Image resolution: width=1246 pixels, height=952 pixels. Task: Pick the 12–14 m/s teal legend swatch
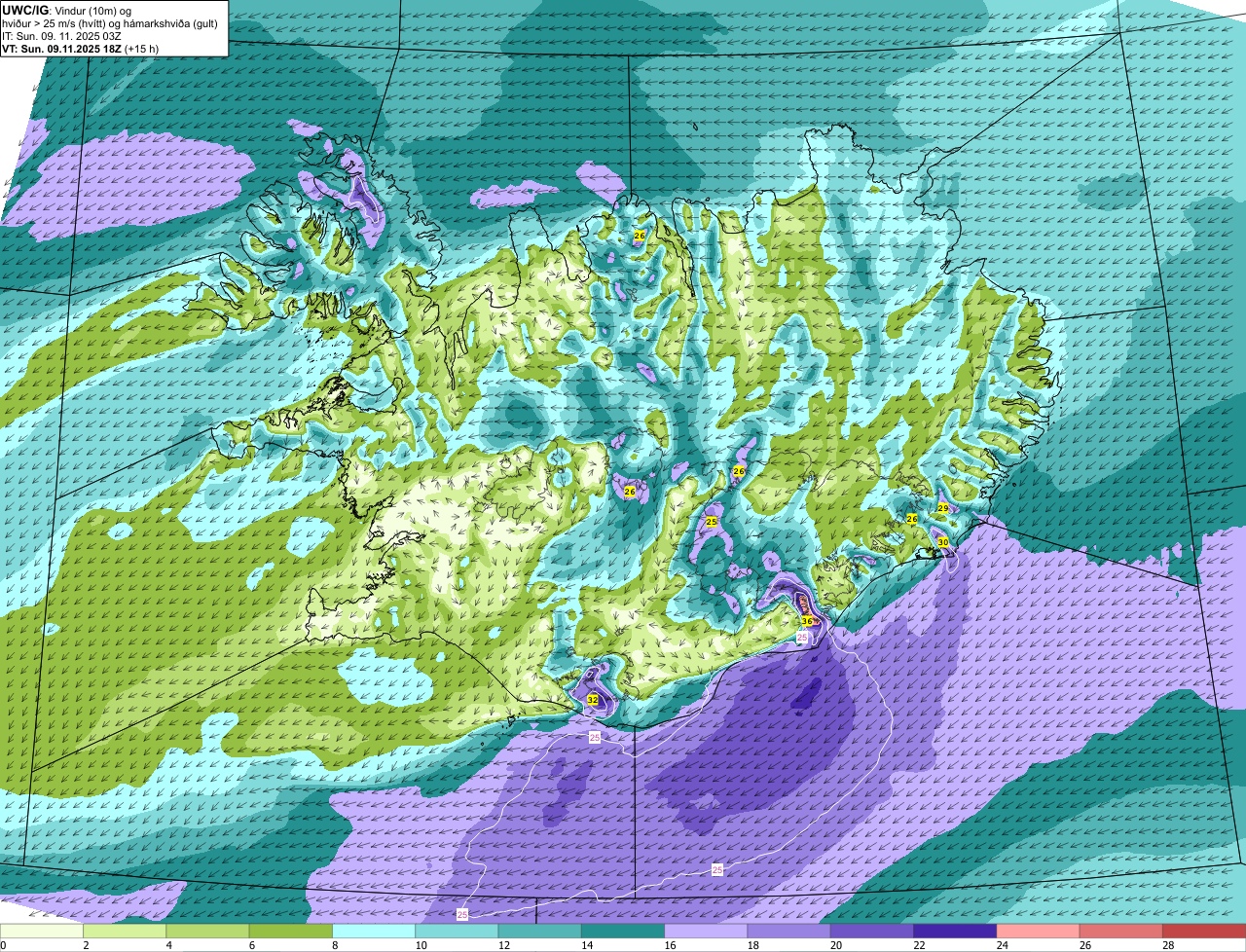[x=539, y=931]
